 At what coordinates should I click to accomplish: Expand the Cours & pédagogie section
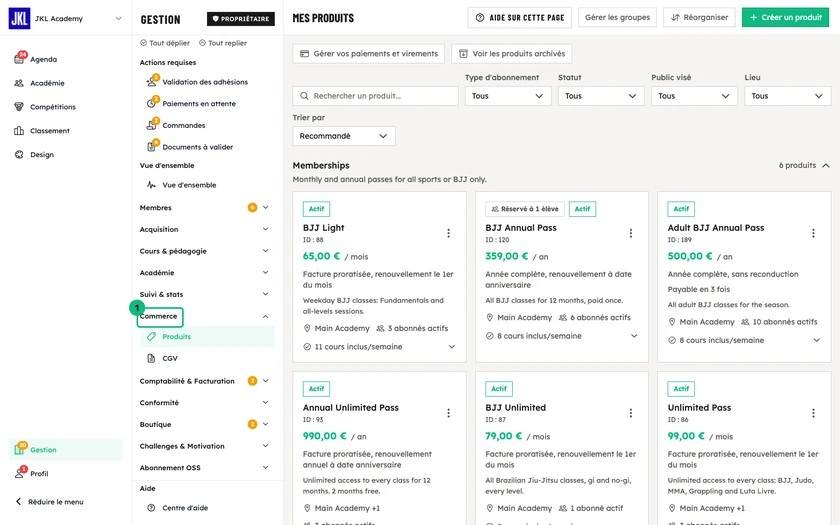click(x=265, y=251)
